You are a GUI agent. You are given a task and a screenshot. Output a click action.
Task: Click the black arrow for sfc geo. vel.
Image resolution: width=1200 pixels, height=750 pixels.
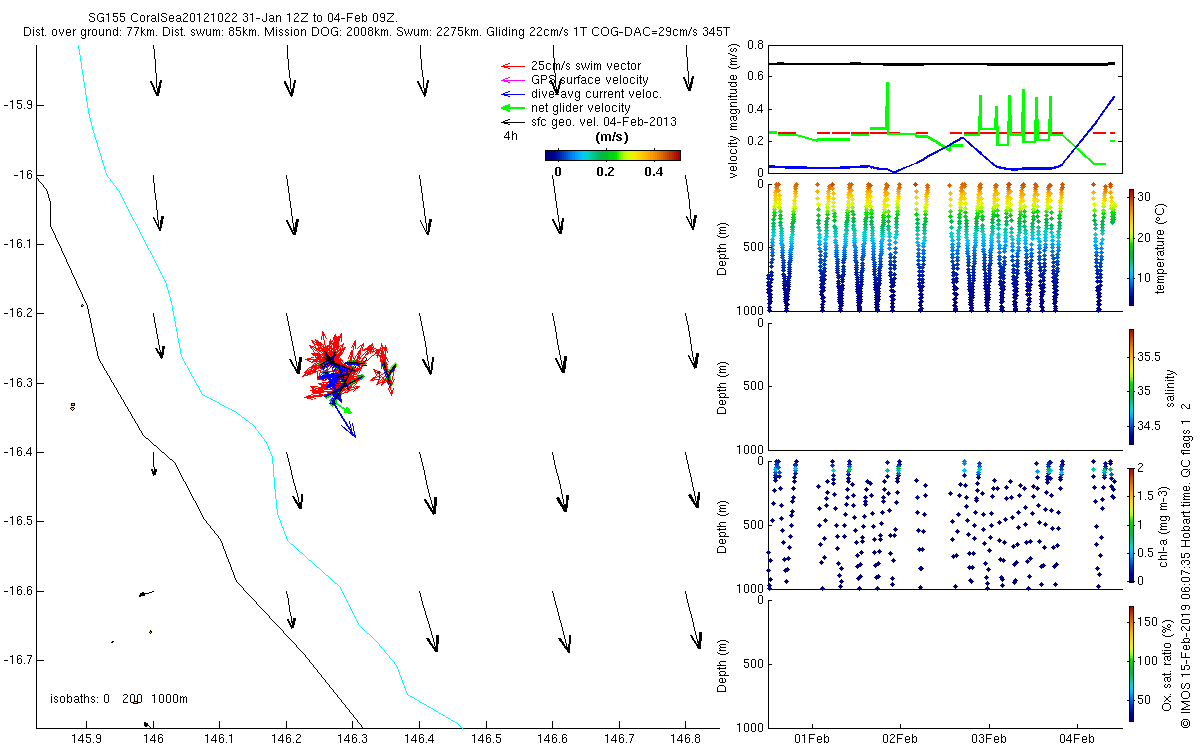pyautogui.click(x=514, y=122)
